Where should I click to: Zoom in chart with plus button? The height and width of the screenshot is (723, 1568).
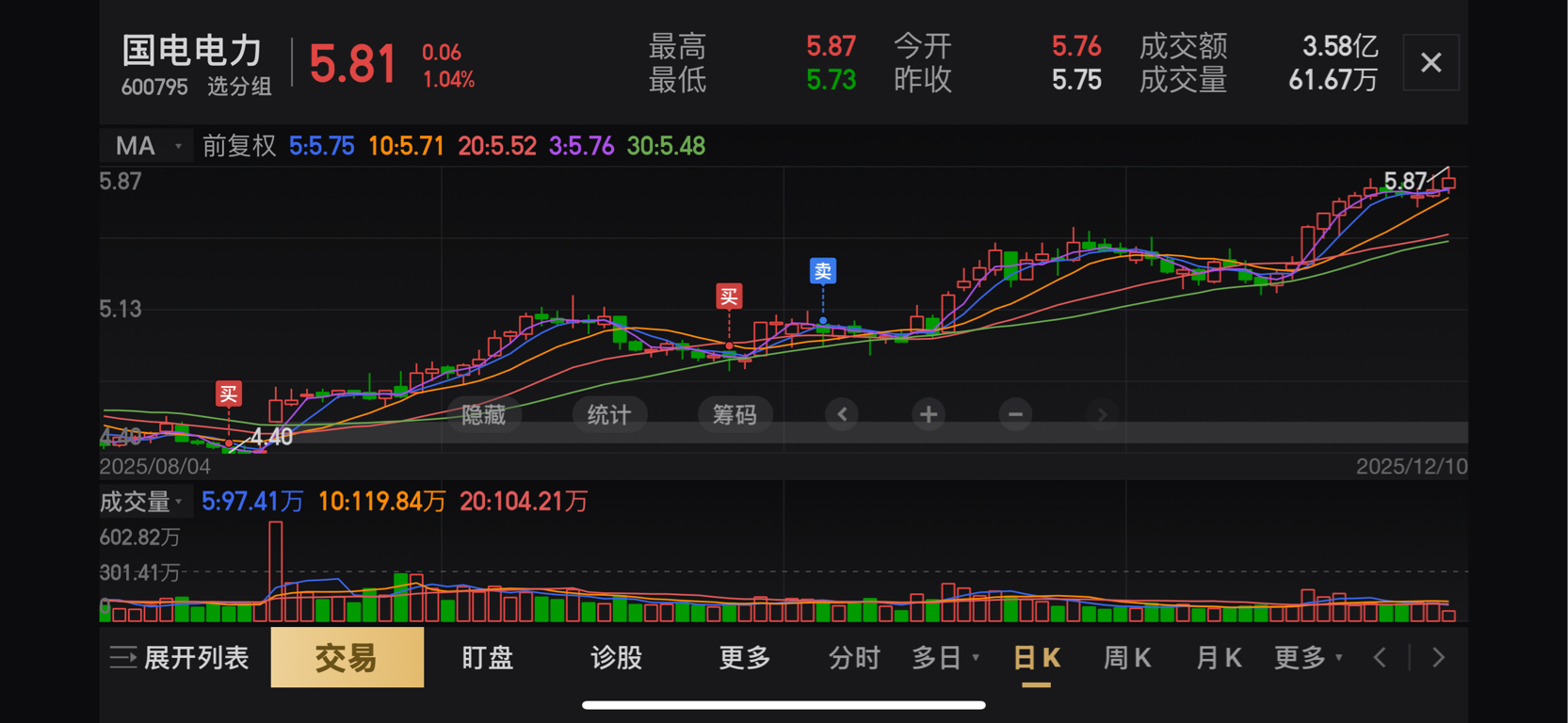click(x=929, y=414)
